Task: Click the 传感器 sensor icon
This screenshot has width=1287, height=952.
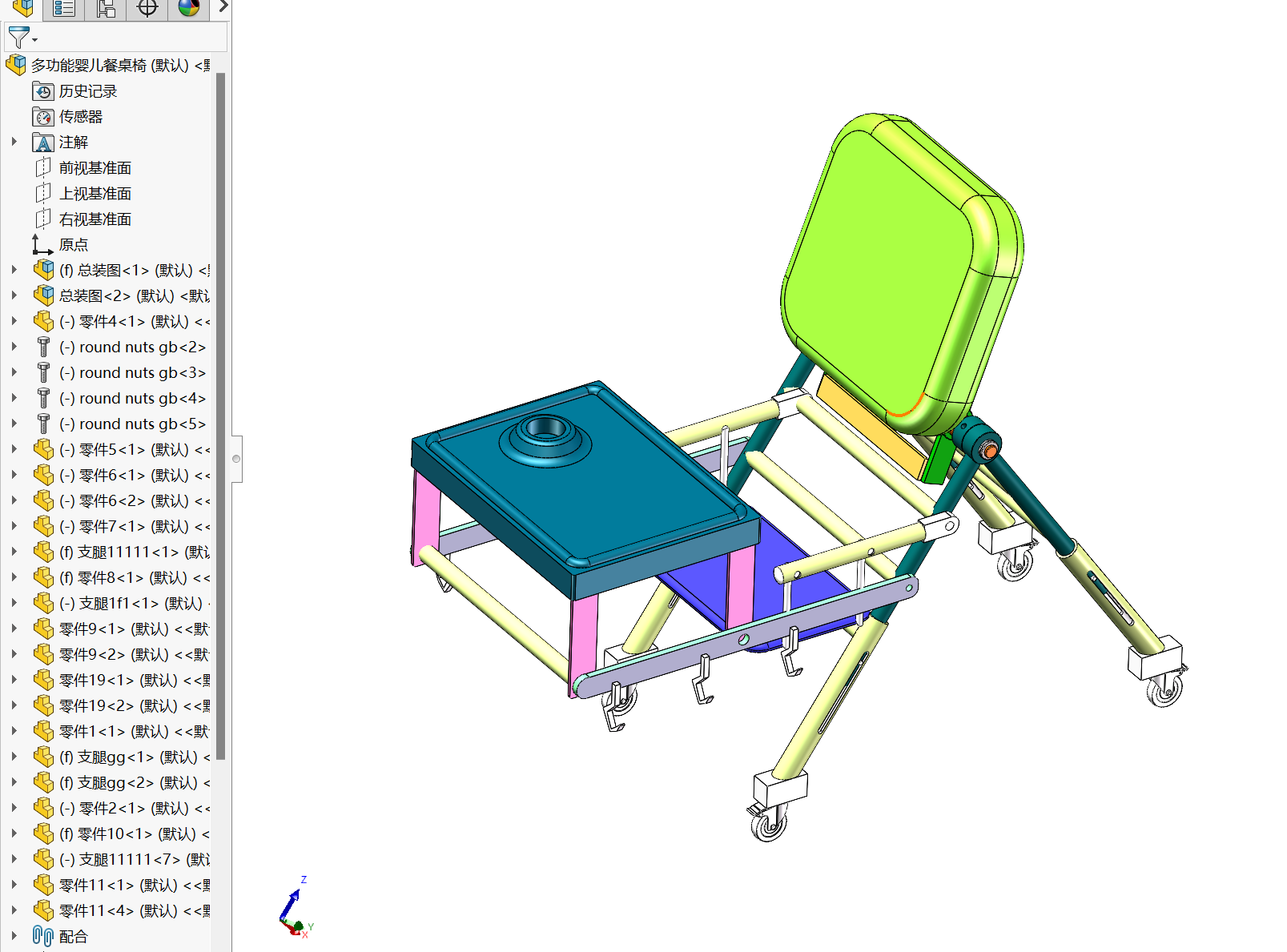Action: 43,117
